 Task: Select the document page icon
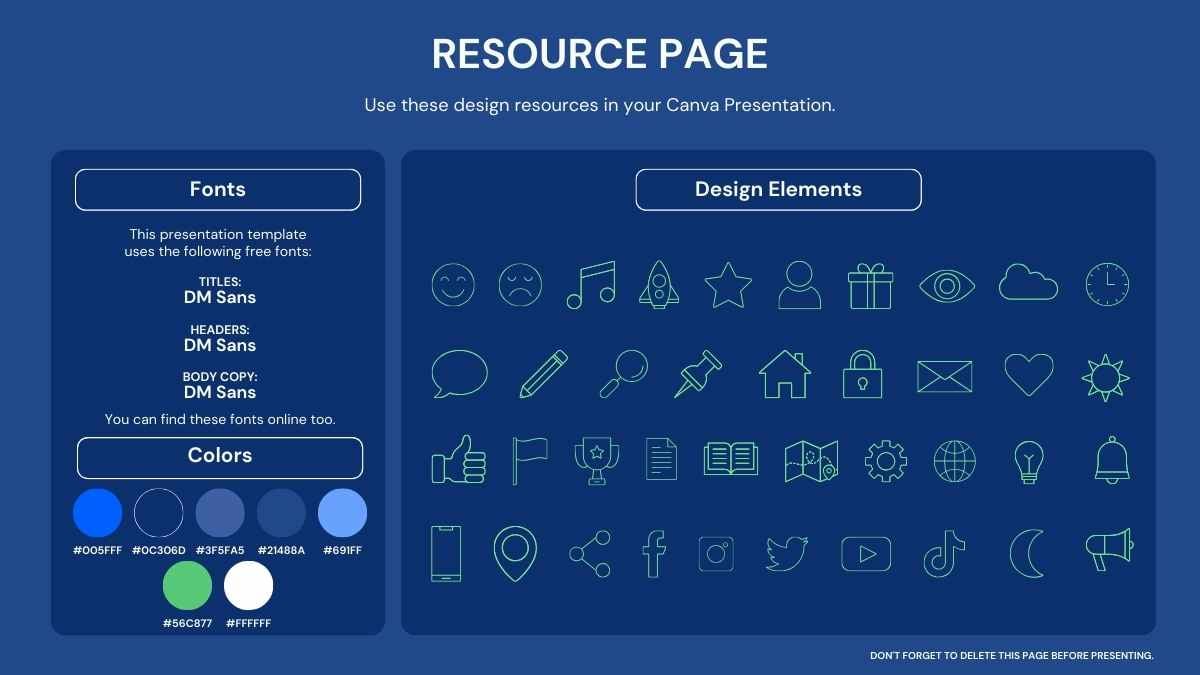661,459
